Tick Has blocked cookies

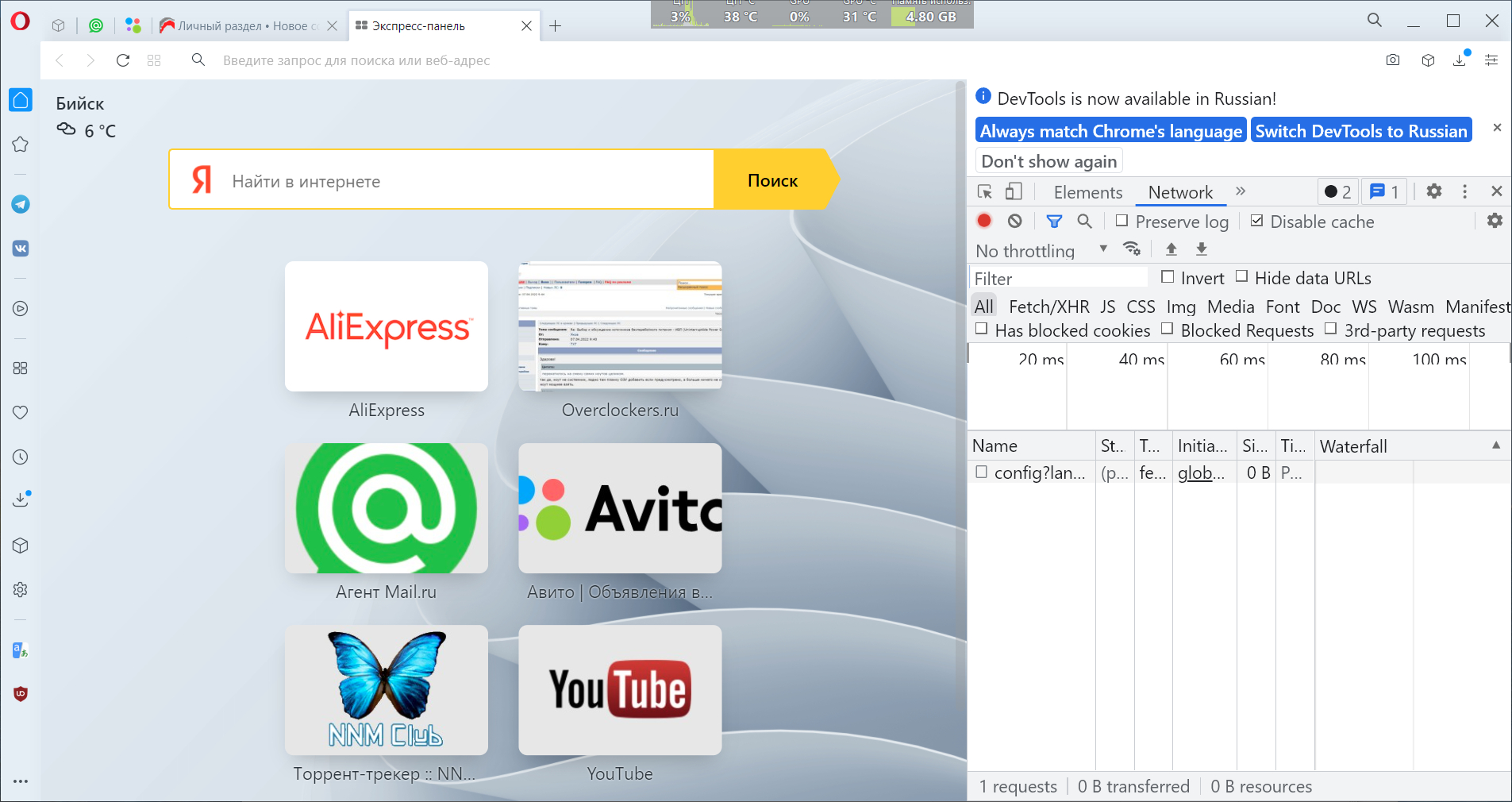coord(981,329)
